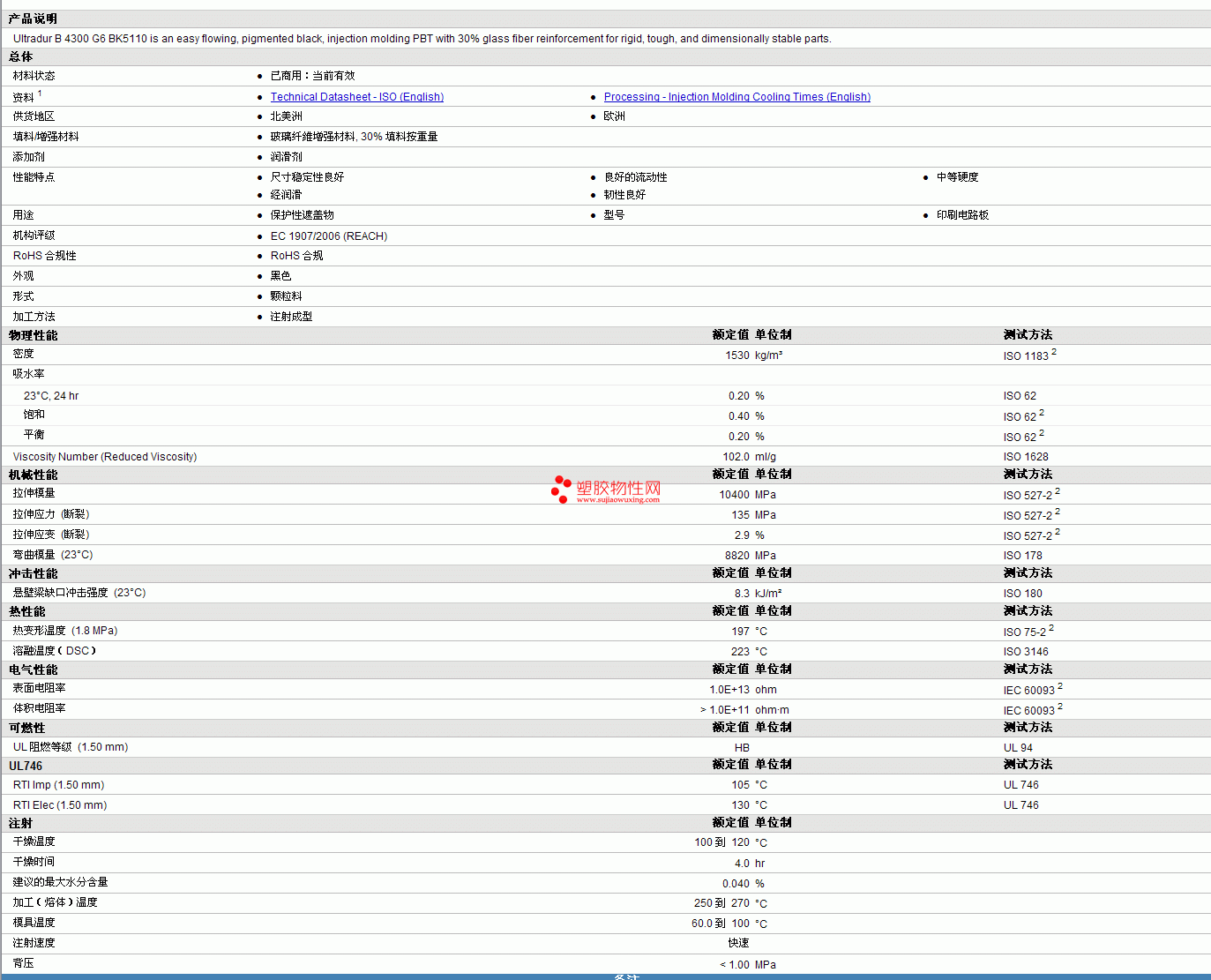Image resolution: width=1211 pixels, height=980 pixels.
Task: Click the 102.0 ml/g viscosity value
Action: pos(749,457)
